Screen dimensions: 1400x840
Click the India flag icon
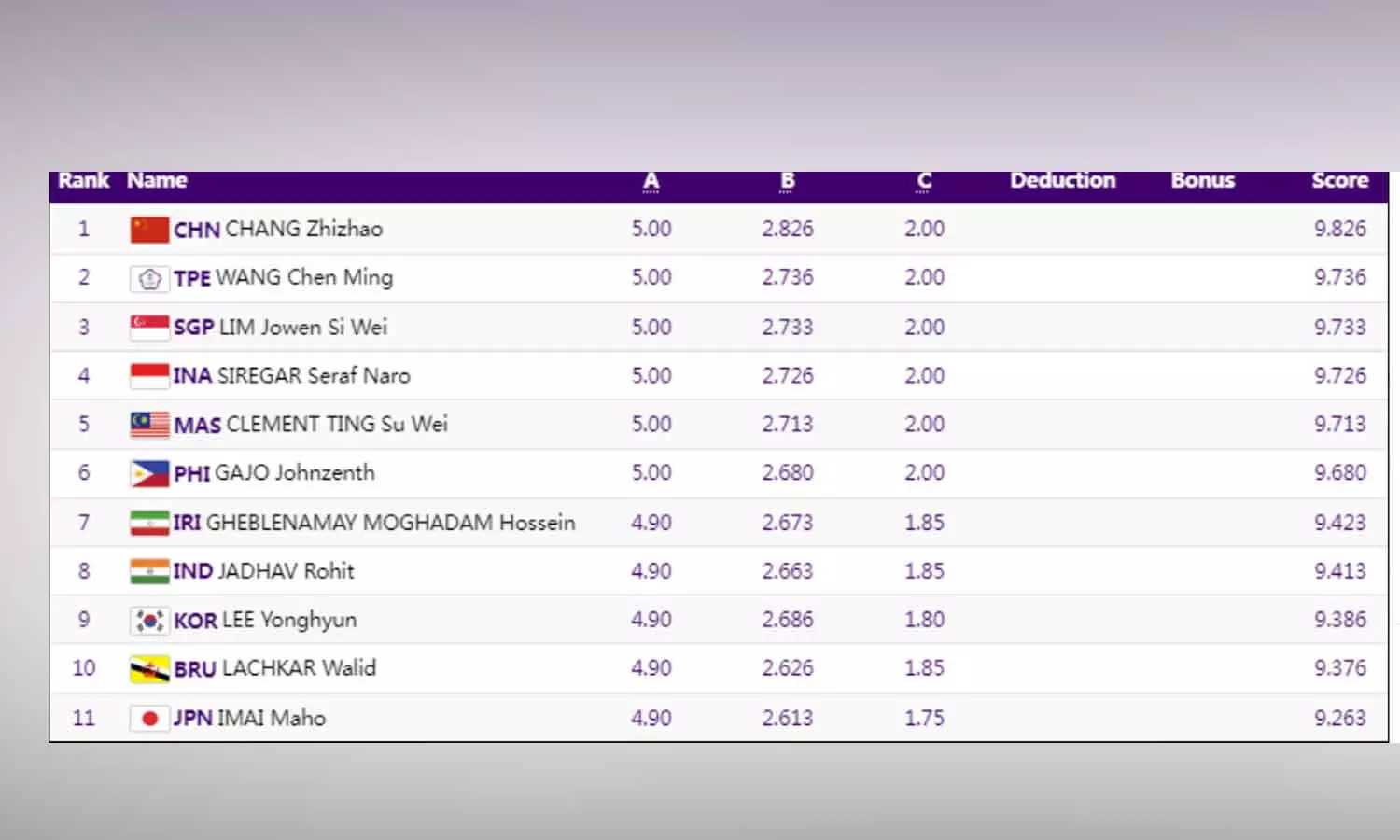coord(149,571)
